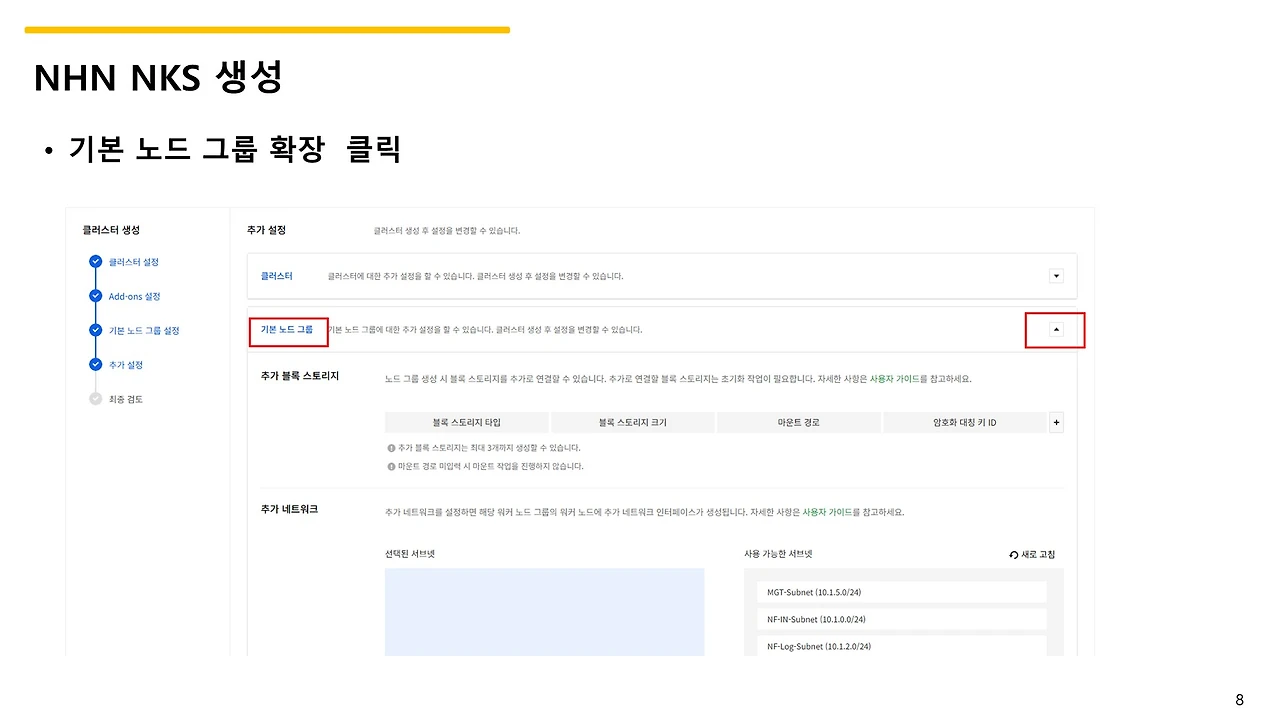1280x720 pixels.
Task: Click the 새로 고침 text label
Action: [1038, 554]
